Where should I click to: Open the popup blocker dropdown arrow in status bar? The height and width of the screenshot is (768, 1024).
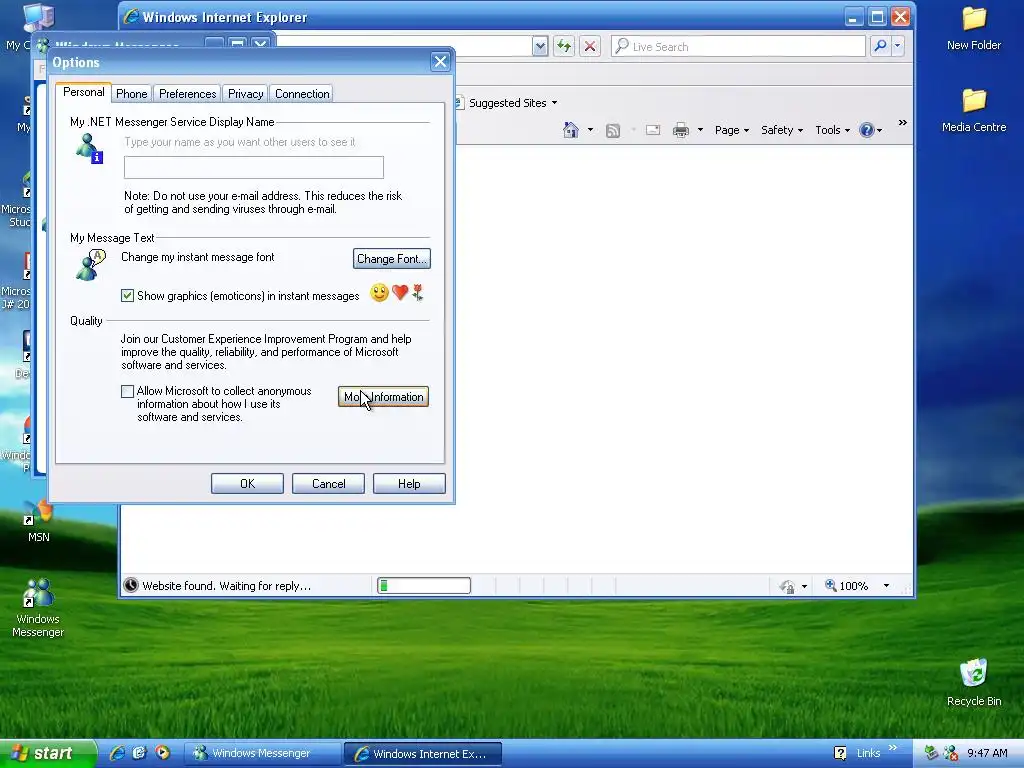(x=804, y=586)
